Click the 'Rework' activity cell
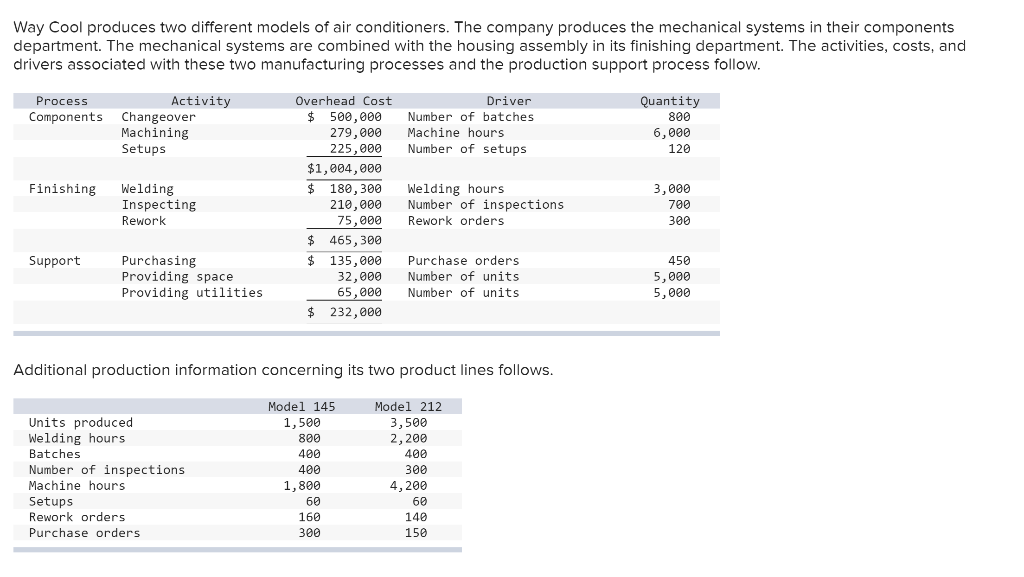Viewport: 1024px width, 577px height. [x=144, y=221]
